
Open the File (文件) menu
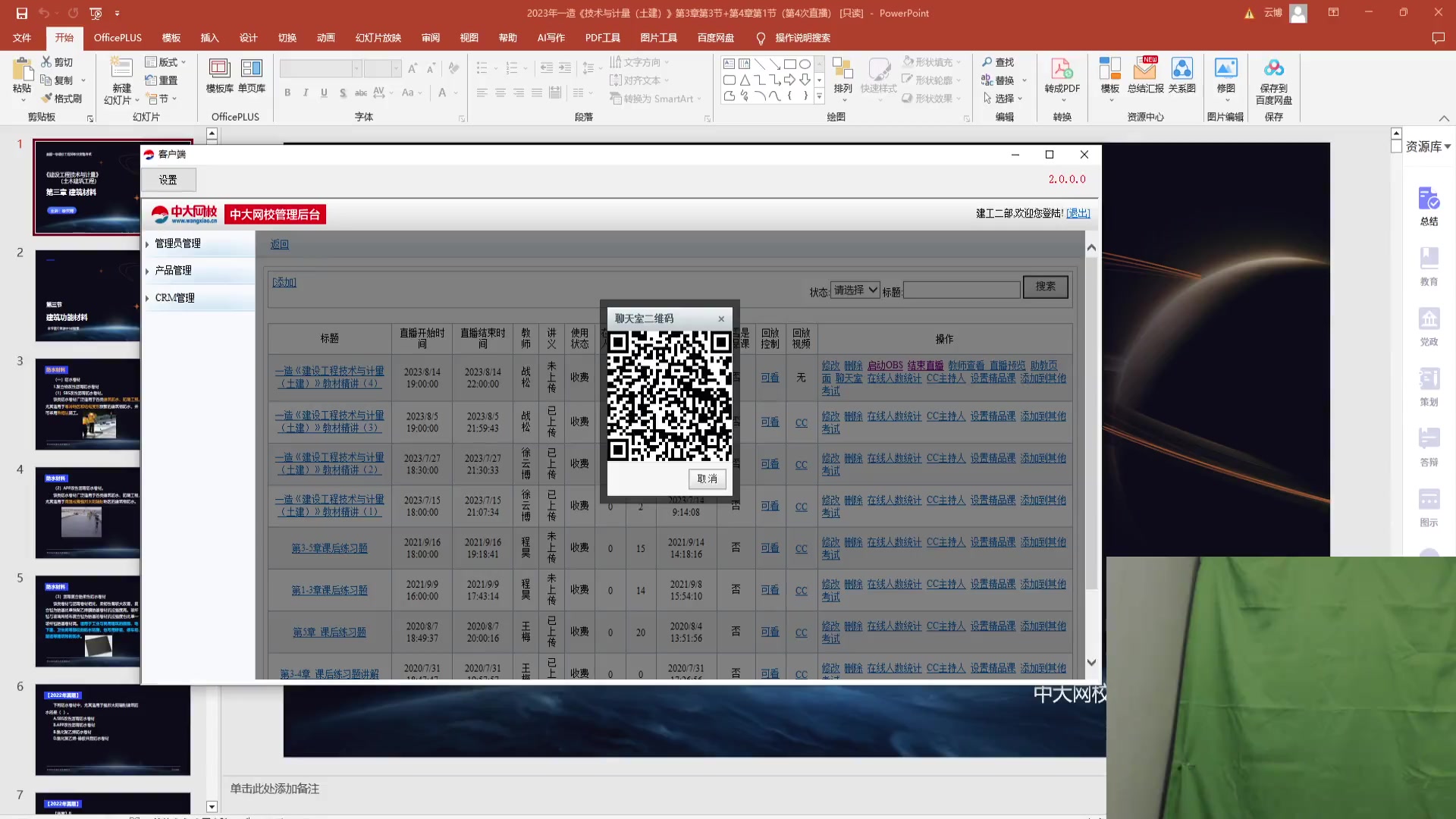pos(22,38)
